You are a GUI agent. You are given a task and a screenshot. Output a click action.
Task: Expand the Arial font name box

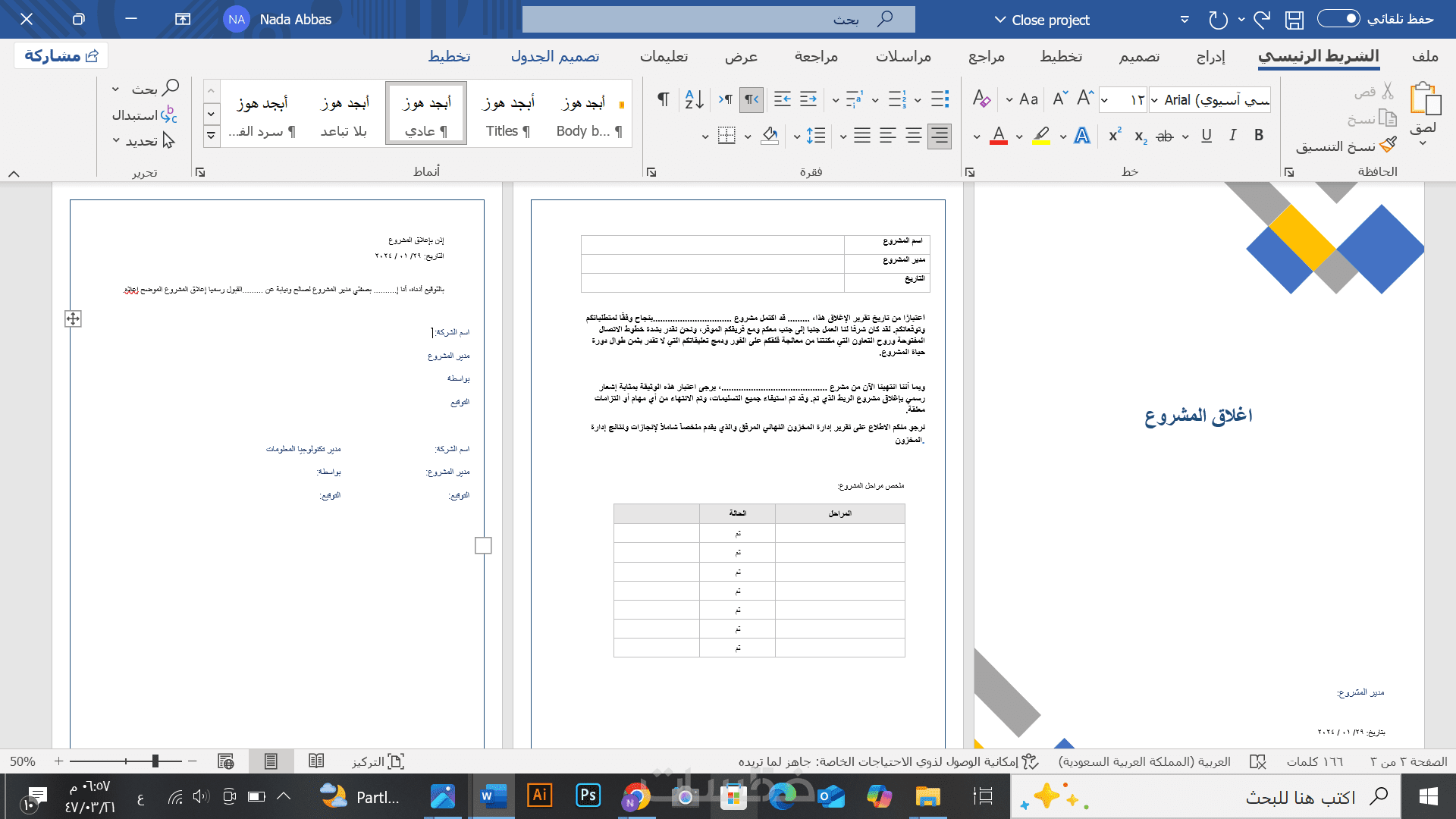(1154, 100)
